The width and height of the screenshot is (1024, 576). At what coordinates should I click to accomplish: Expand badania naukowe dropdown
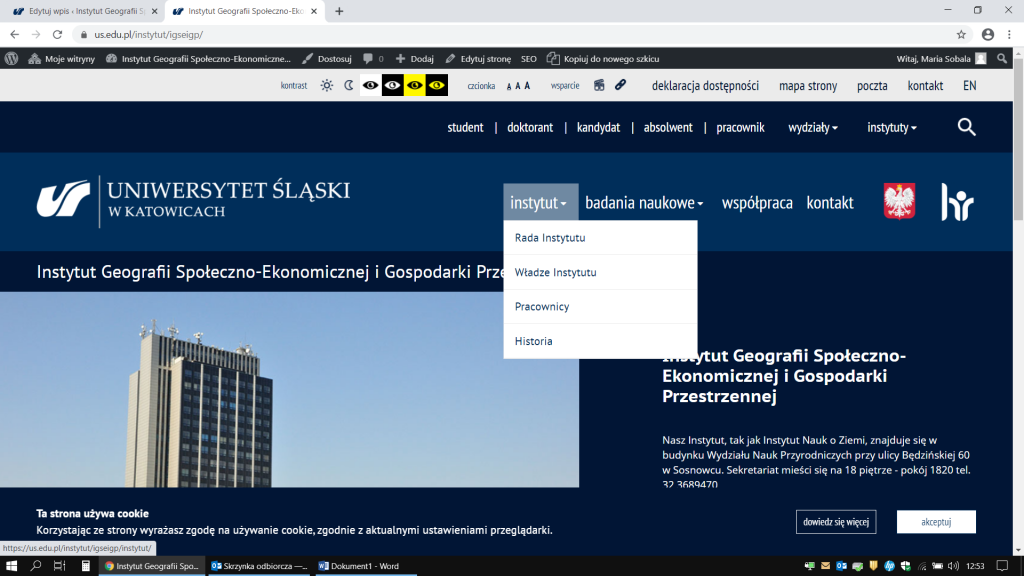[x=644, y=202]
